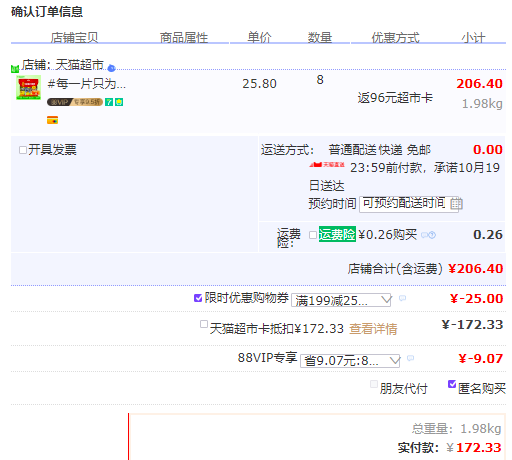Click the quantity value 8
Viewport: 512px width, 460px height.
pyautogui.click(x=320, y=80)
